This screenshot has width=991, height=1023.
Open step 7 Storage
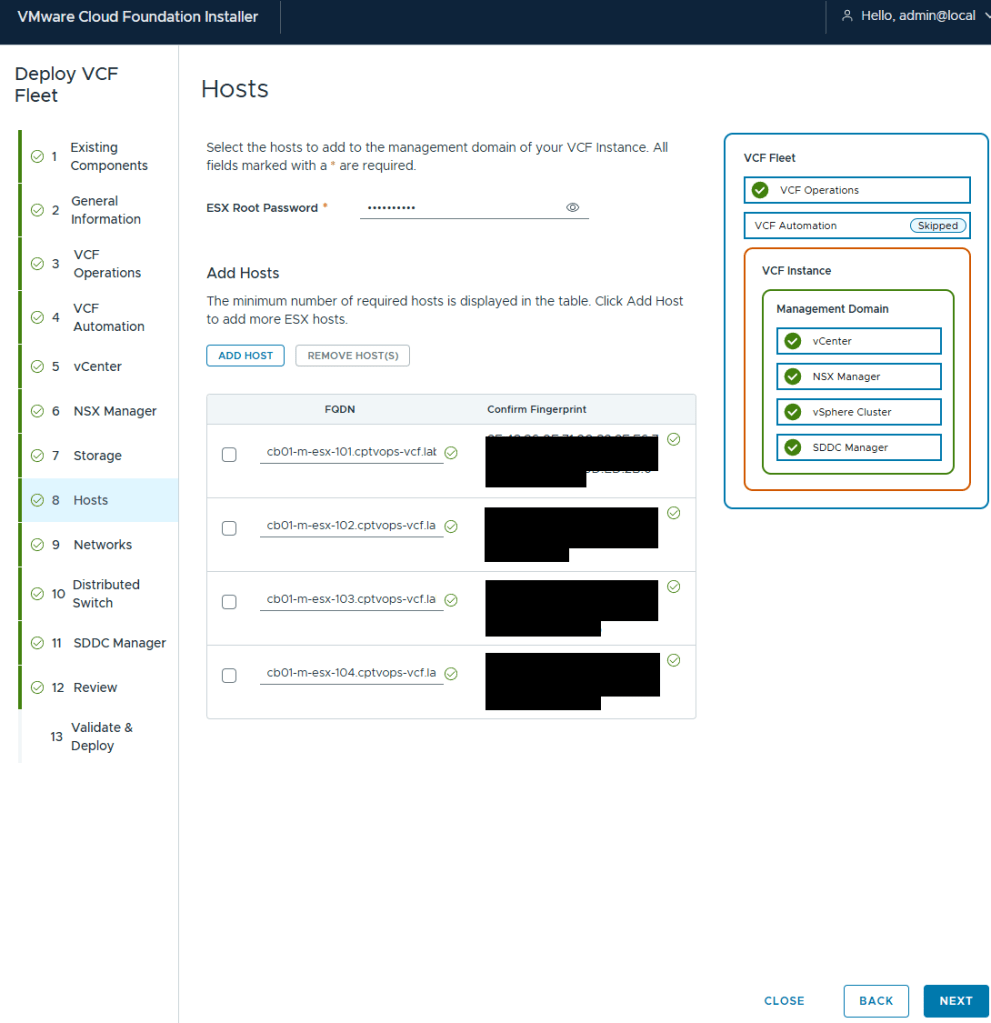point(99,455)
